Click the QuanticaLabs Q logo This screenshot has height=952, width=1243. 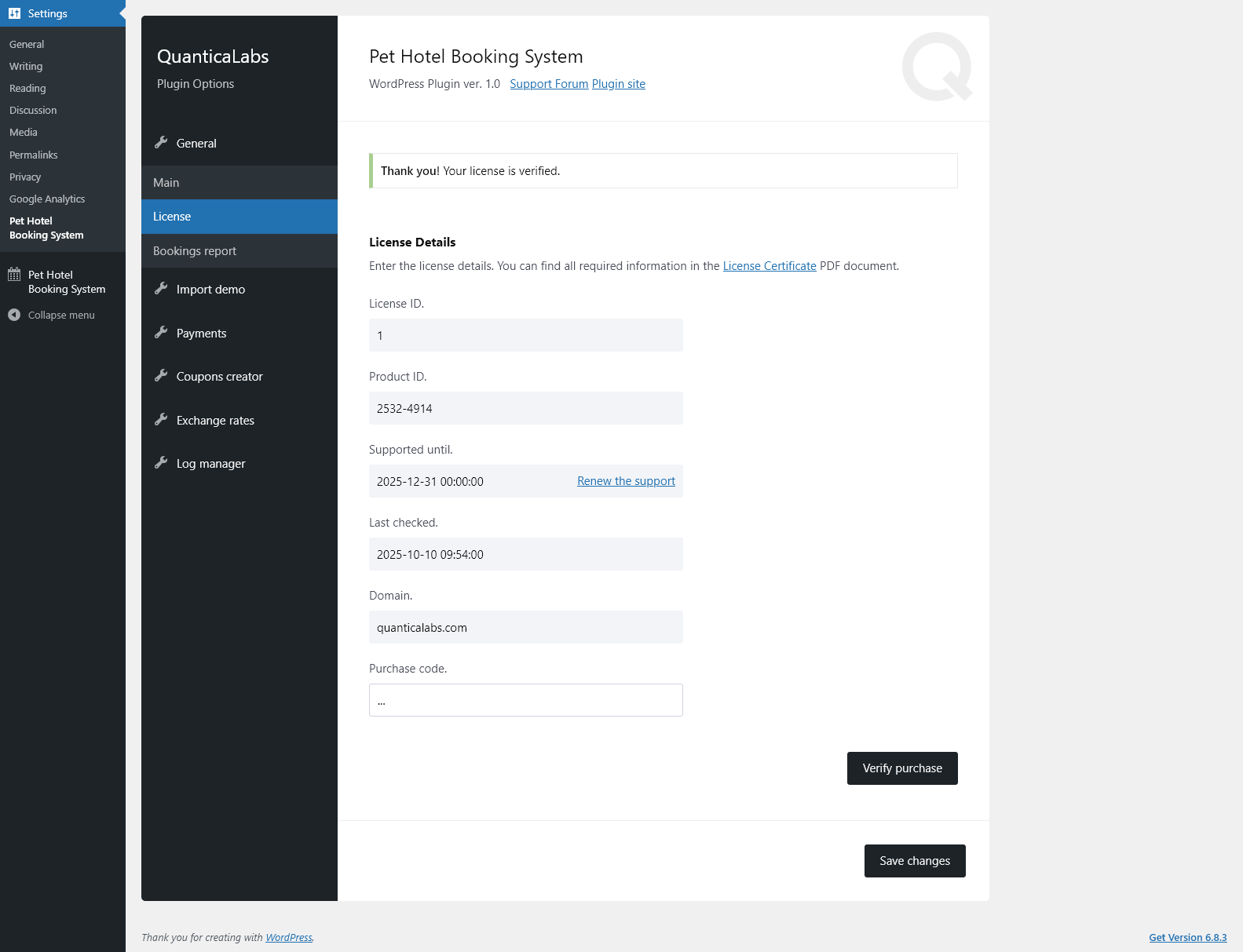click(937, 67)
